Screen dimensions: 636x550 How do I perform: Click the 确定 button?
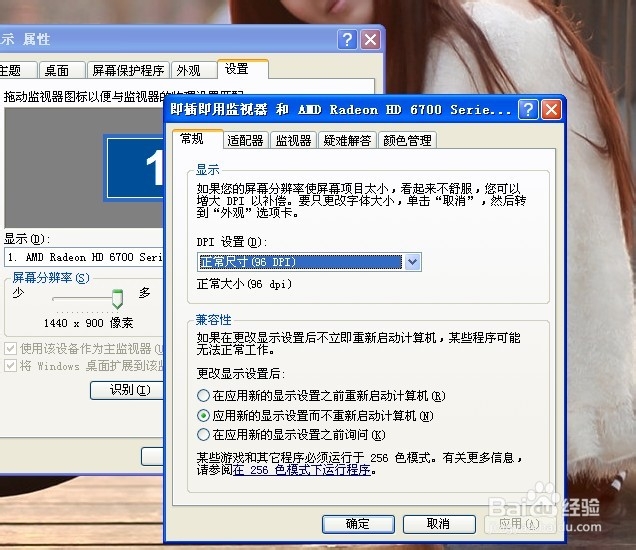[358, 524]
